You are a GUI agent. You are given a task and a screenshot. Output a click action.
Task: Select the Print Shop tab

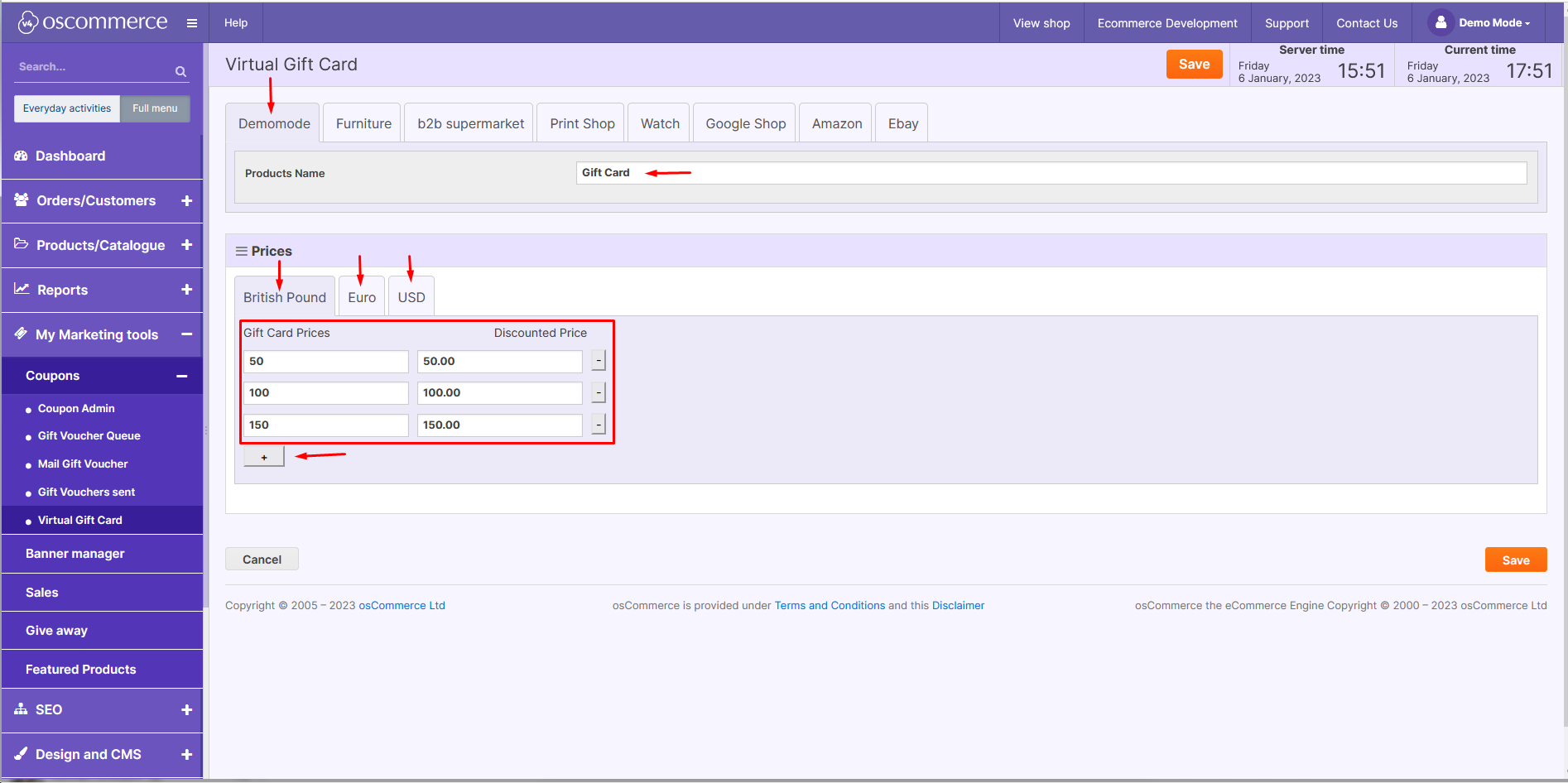[x=582, y=123]
